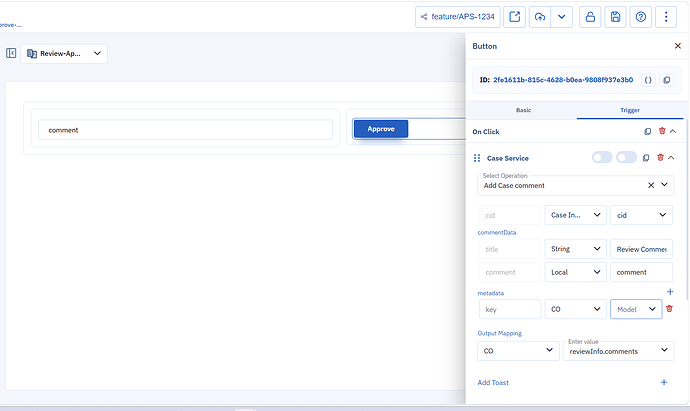The height and width of the screenshot is (411, 690).
Task: Click the Add Toast link
Action: tap(493, 382)
